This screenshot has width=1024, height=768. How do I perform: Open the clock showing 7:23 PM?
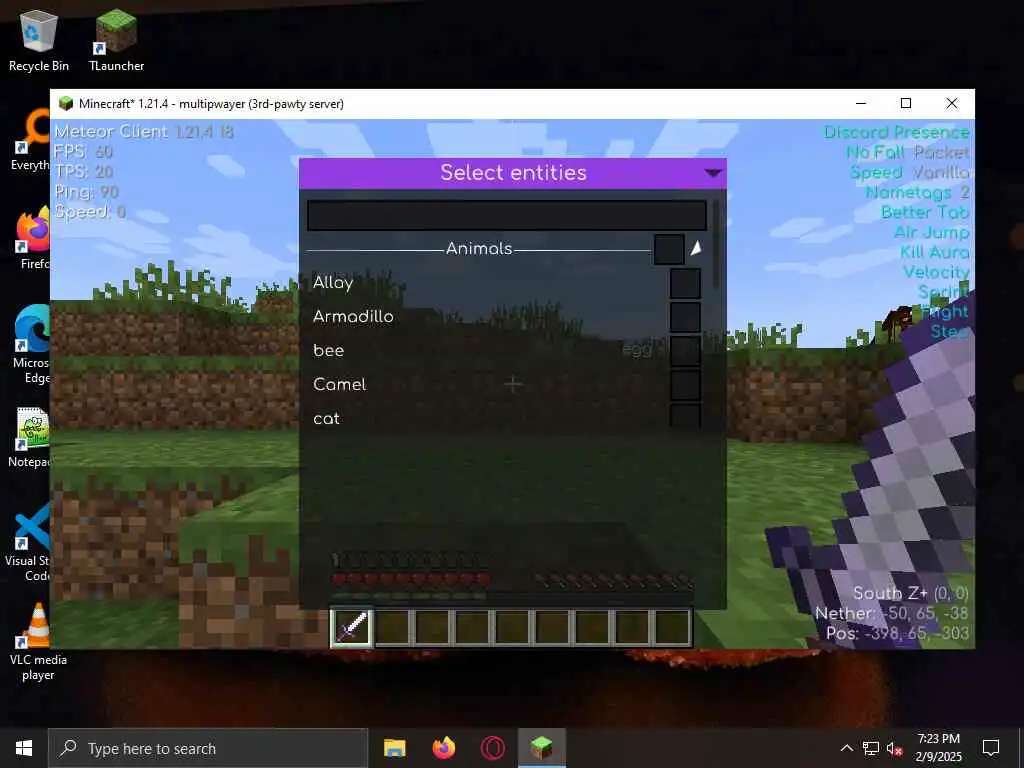click(938, 748)
